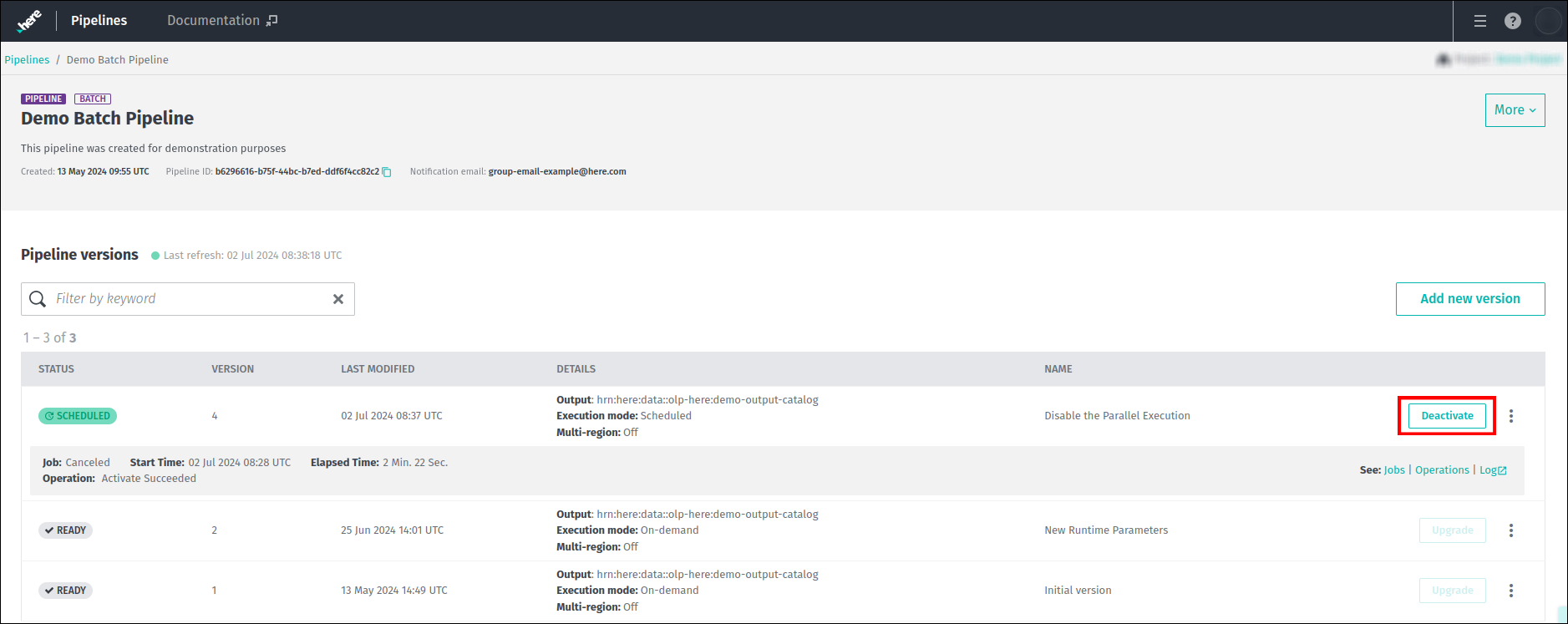Click 'Execution mode: Scheduled' detail
The width and height of the screenshot is (1568, 624).
624,416
